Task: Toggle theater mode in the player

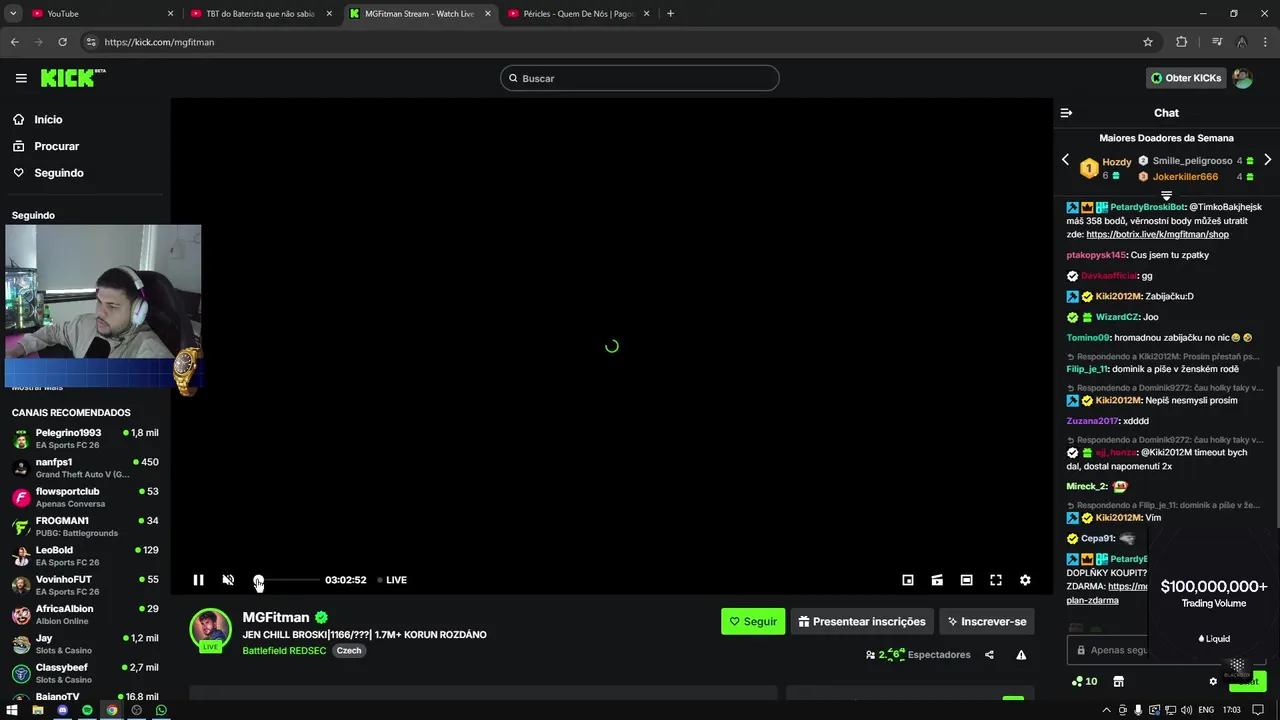Action: (966, 580)
